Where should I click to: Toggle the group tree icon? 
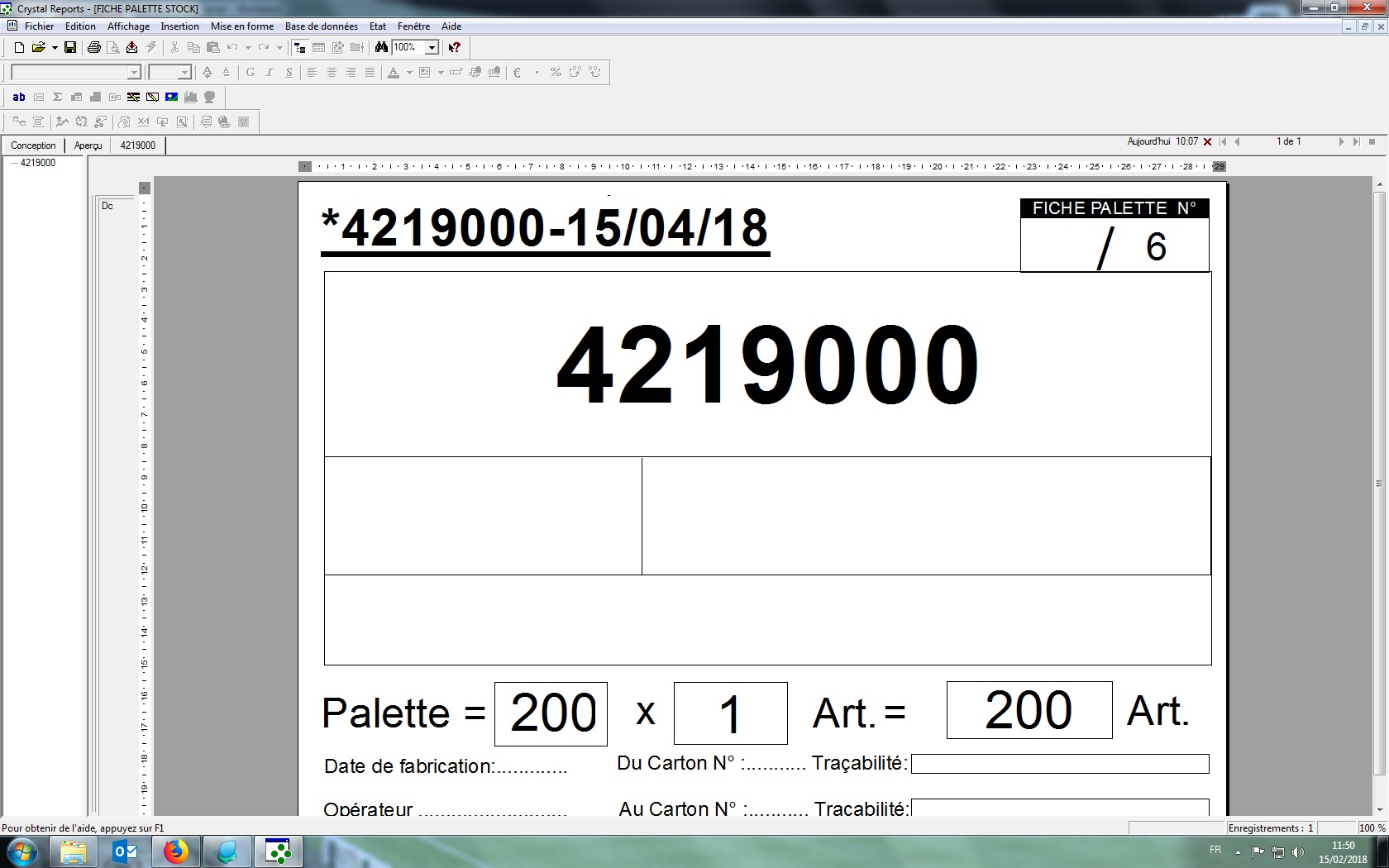[x=300, y=48]
